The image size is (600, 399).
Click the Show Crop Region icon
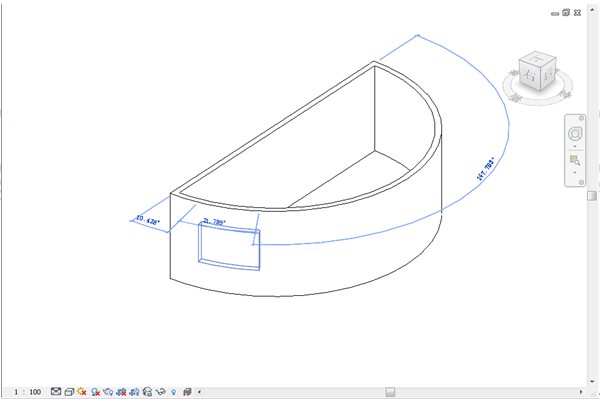134,392
